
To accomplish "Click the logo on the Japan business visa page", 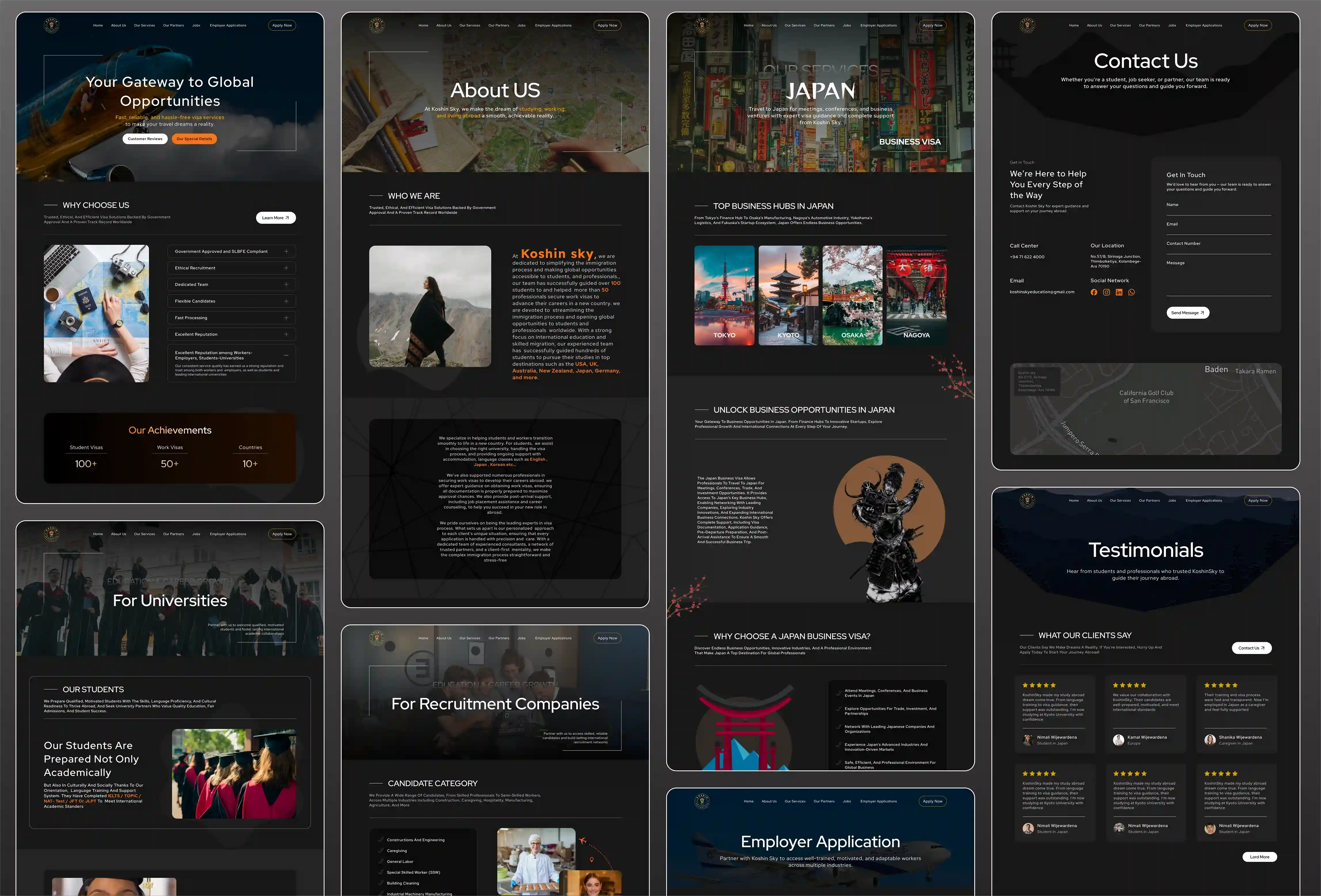I will tap(702, 26).
